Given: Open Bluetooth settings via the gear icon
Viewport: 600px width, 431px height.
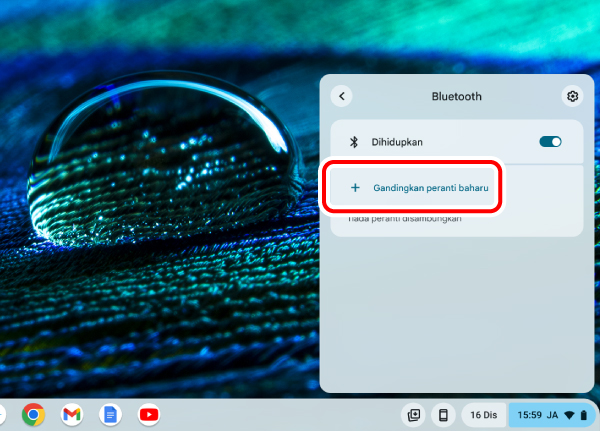Looking at the screenshot, I should tap(572, 96).
